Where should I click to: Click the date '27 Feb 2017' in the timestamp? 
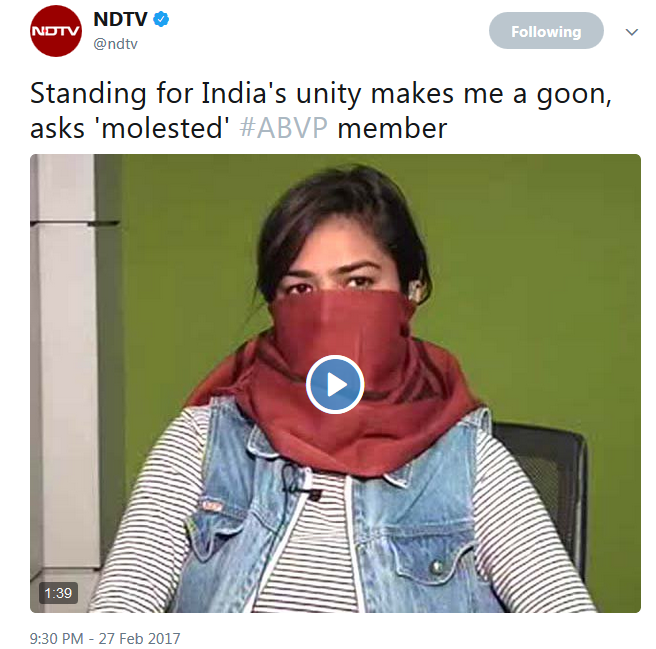[x=139, y=639]
